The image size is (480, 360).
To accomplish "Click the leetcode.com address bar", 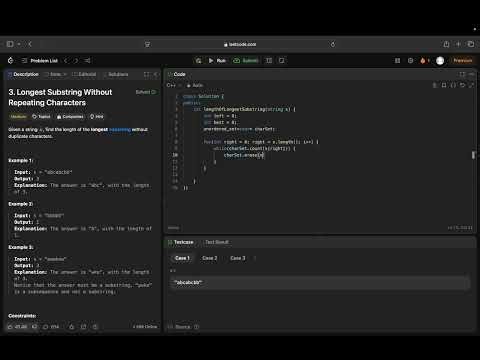I will coord(240,44).
